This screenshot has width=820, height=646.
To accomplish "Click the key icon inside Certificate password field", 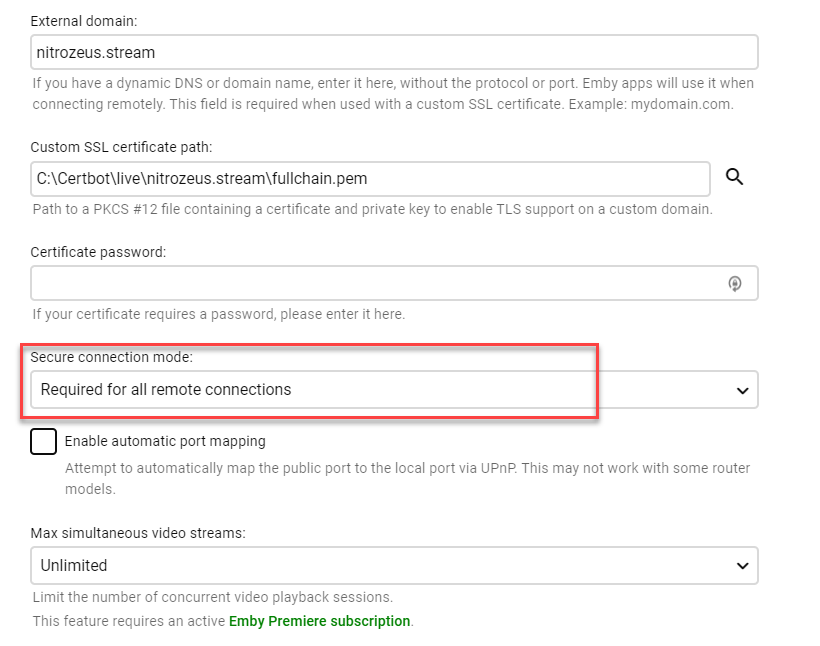I will point(735,284).
